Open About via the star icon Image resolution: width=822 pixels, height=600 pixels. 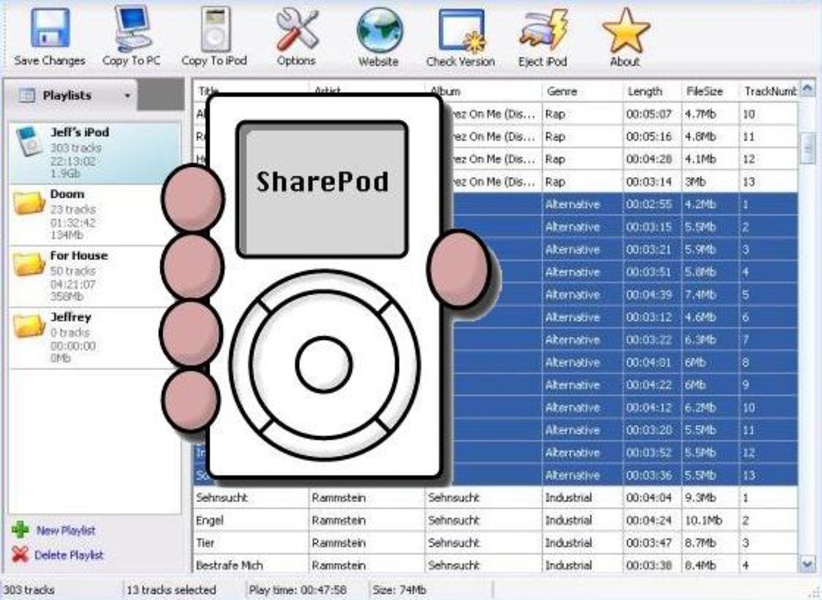[x=625, y=30]
